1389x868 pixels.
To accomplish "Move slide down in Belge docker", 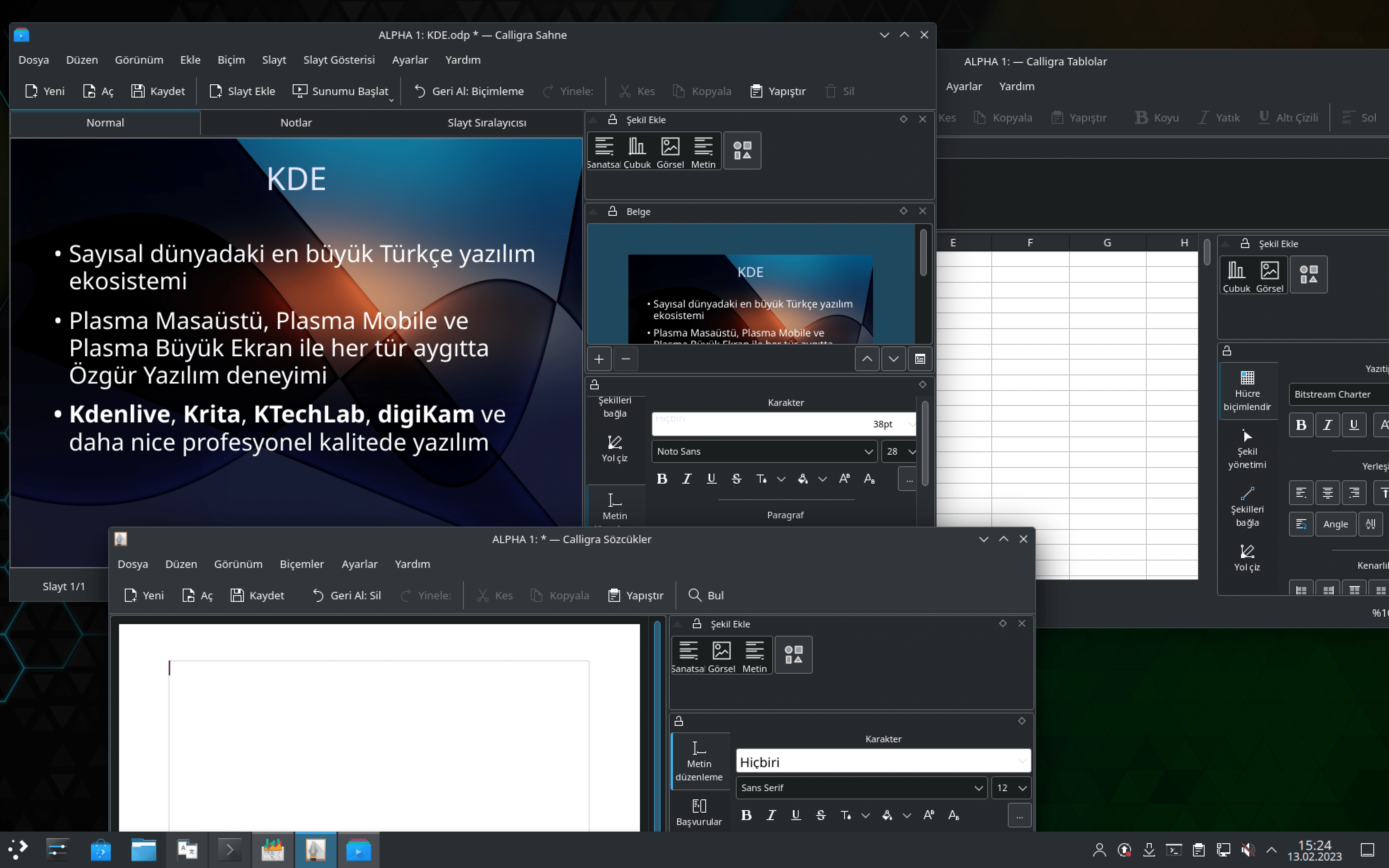I will tap(893, 359).
